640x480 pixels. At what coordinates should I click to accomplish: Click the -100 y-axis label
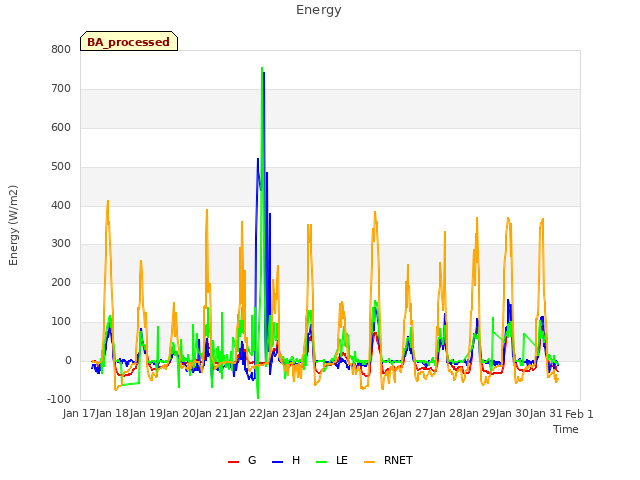pyautogui.click(x=59, y=399)
